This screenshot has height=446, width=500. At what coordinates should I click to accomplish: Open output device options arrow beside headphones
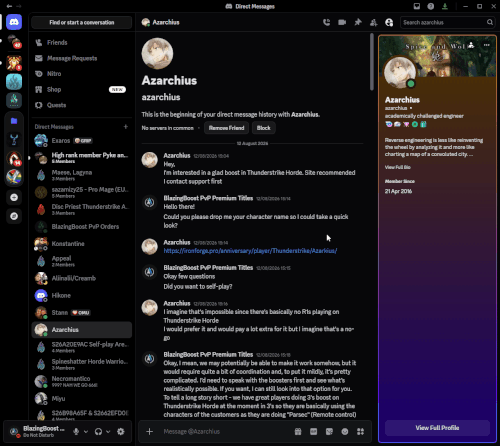click(108, 431)
